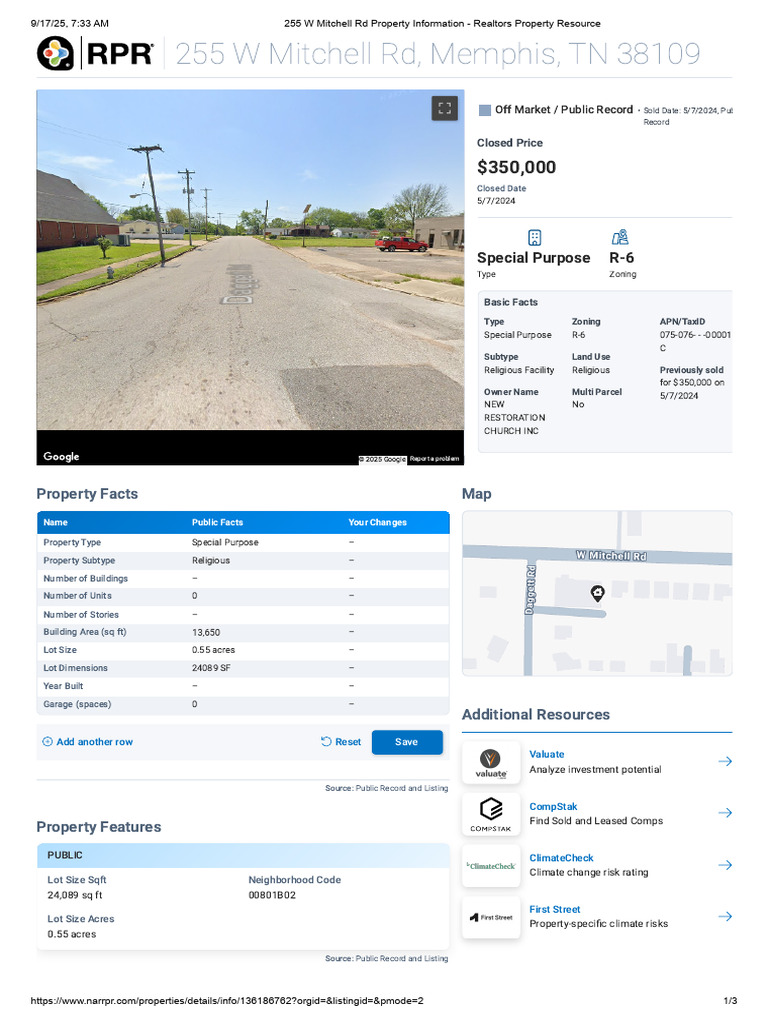
Task: Click the Reset circular arrow icon
Action: pos(326,742)
